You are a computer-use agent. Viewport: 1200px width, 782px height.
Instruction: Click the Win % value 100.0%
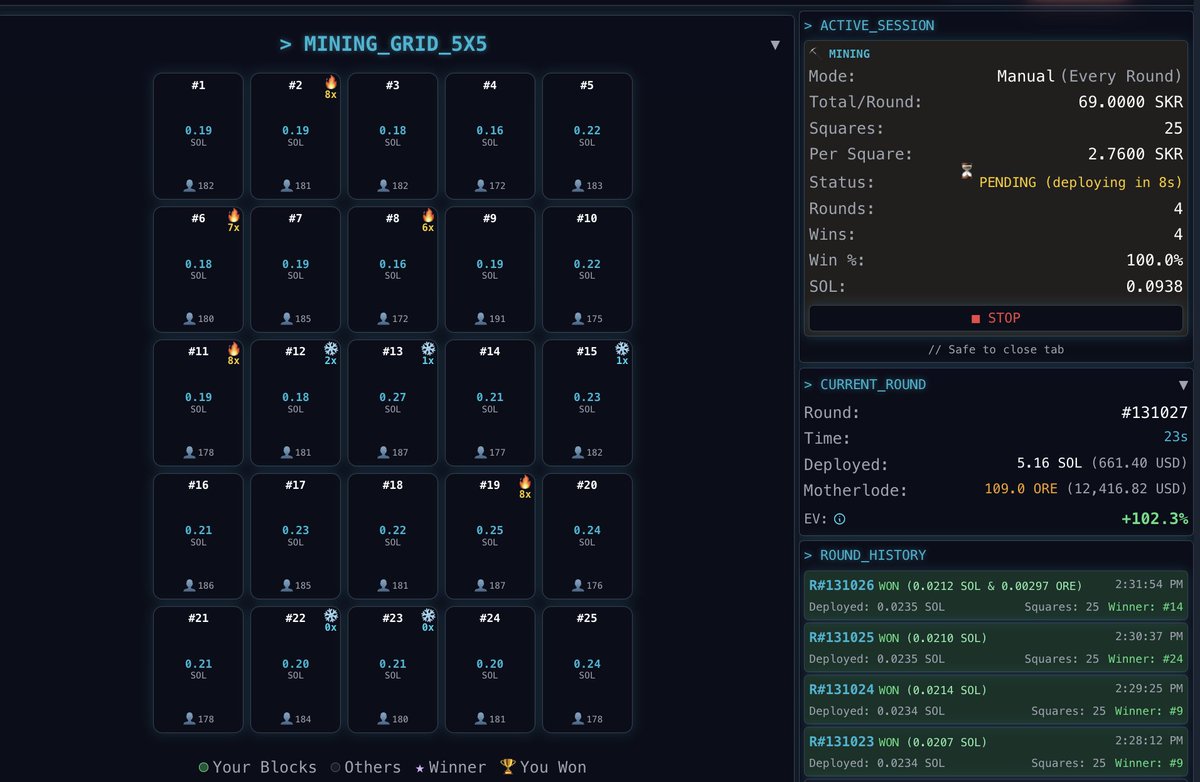(1154, 261)
